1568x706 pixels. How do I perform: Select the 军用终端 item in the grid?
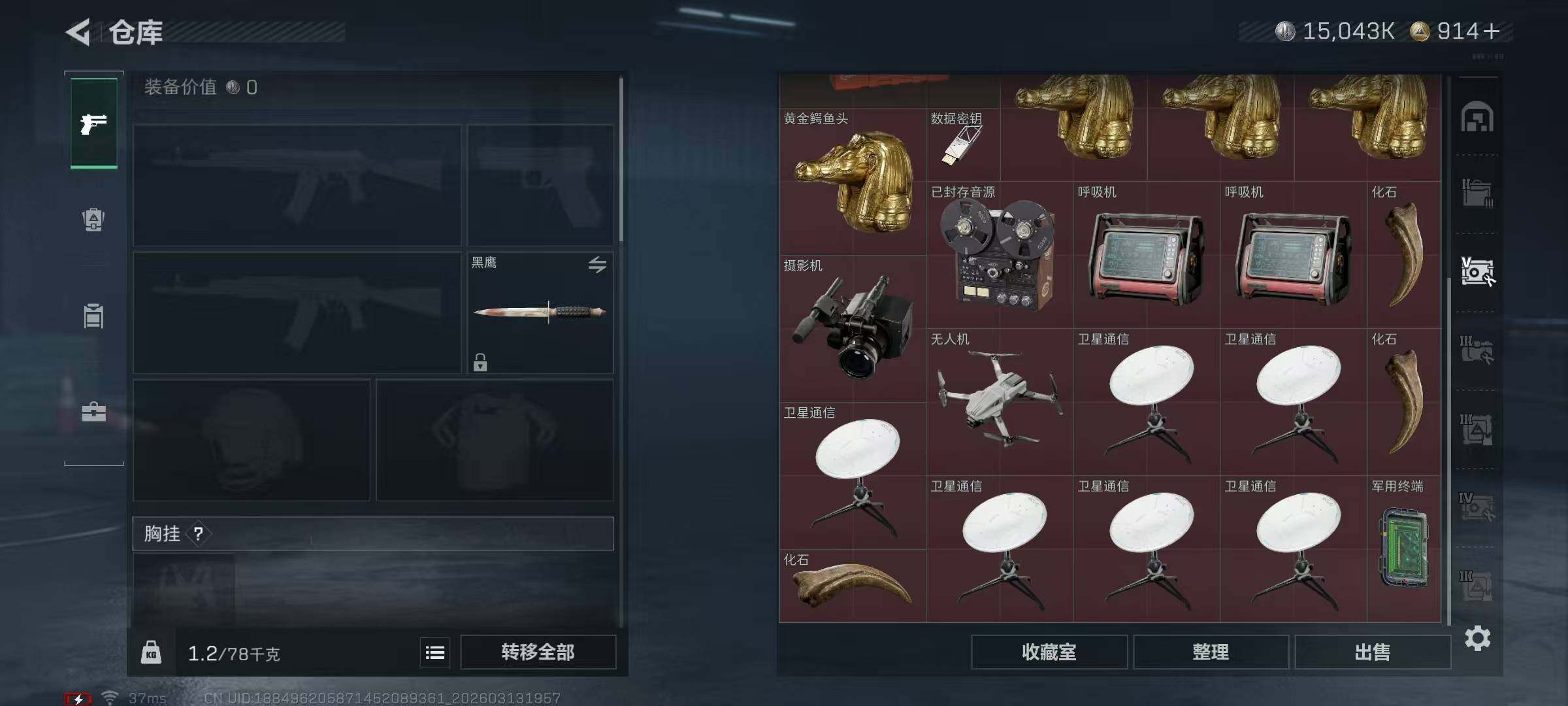pyautogui.click(x=1404, y=548)
